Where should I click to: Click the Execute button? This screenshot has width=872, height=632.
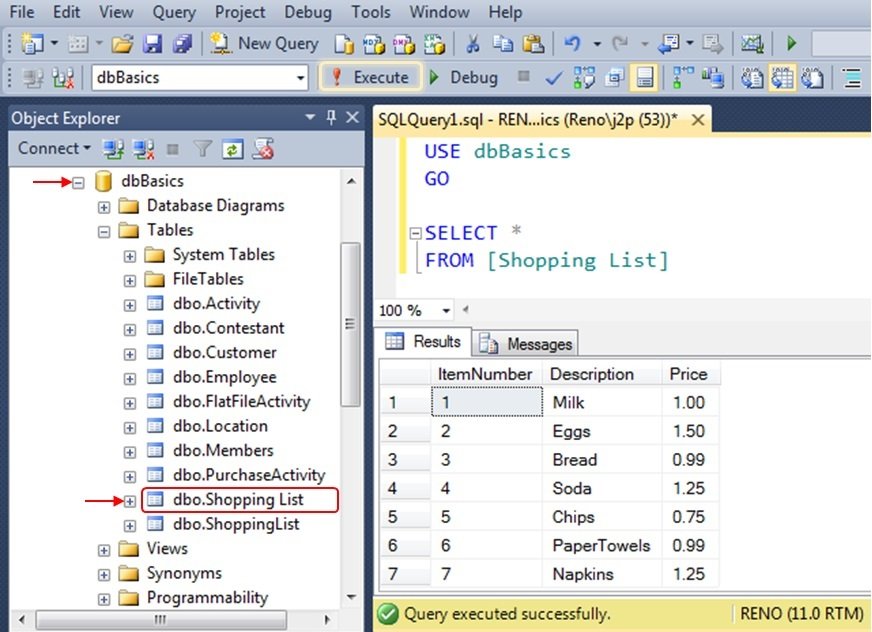369,77
